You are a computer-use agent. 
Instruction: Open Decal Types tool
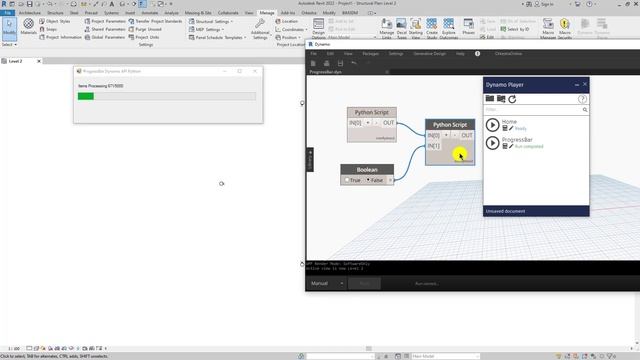point(402,28)
